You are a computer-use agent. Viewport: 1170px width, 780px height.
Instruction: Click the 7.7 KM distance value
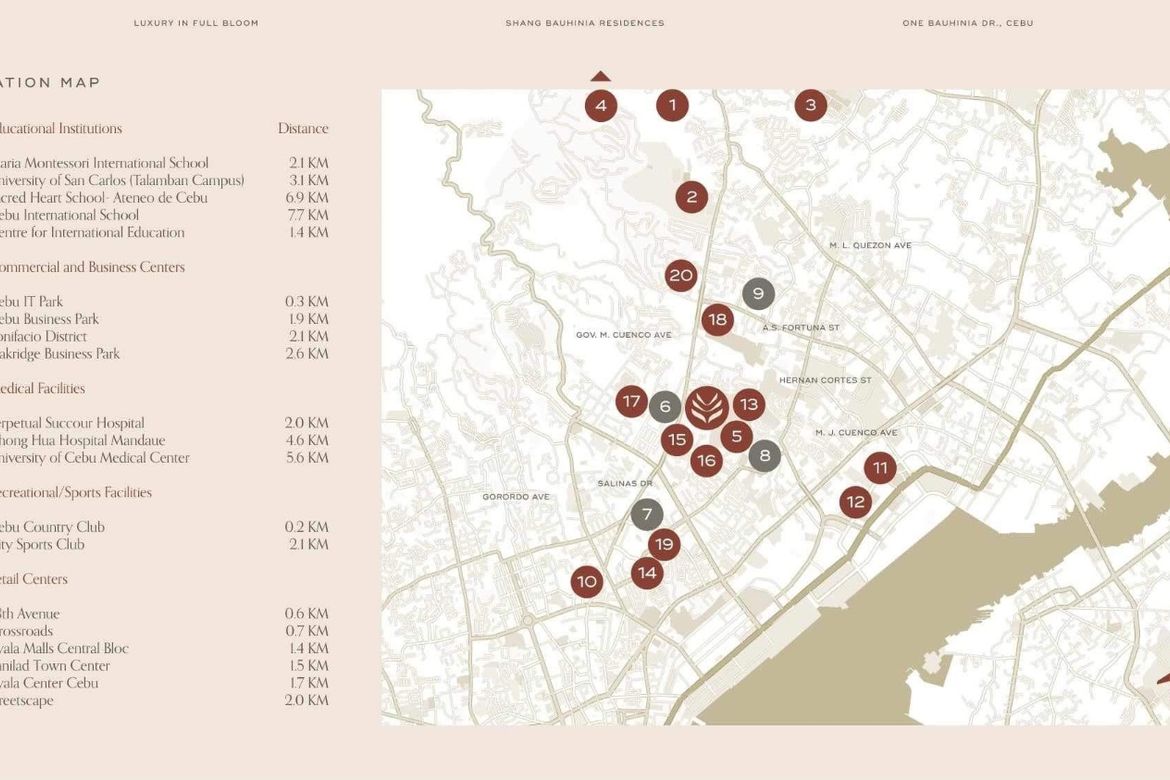point(307,215)
